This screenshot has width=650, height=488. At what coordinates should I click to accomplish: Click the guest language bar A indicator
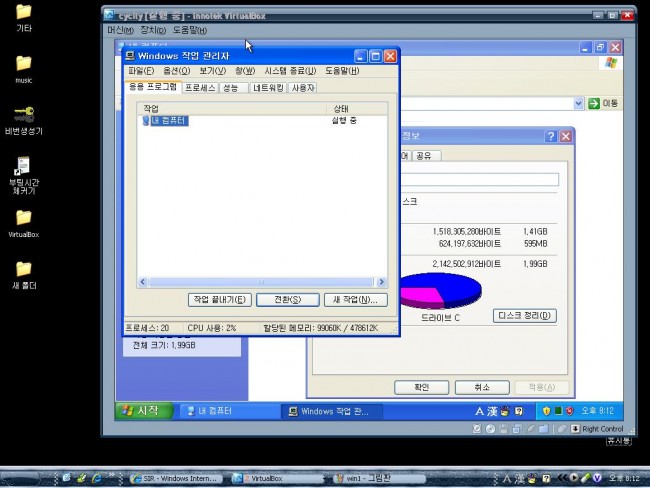479,411
